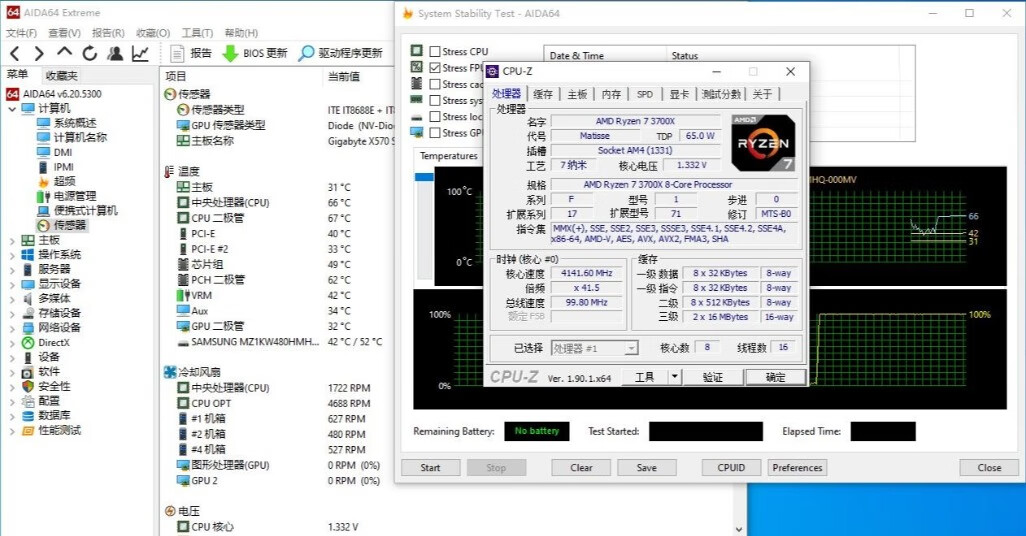Viewport: 1026px width, 536px height.
Task: Click the CPUID button
Action: (x=731, y=467)
